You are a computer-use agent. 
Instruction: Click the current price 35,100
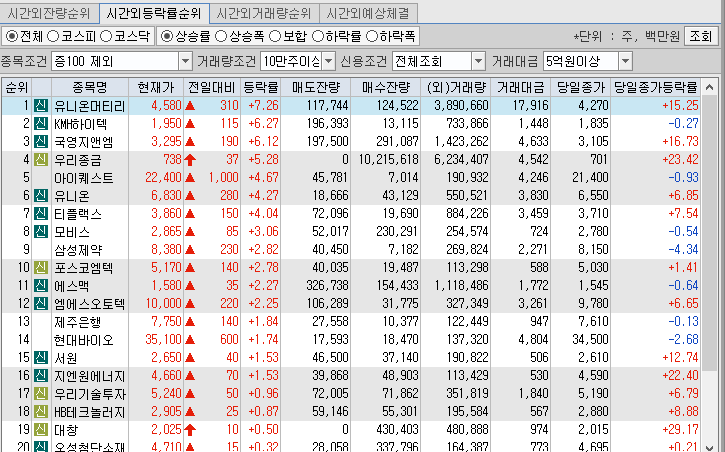click(163, 340)
